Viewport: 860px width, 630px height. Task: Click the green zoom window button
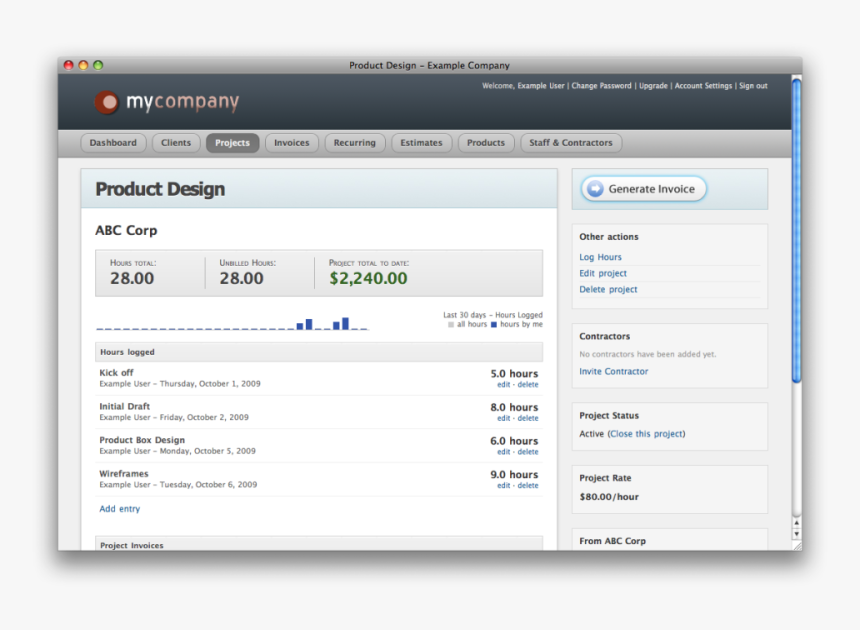click(x=98, y=66)
